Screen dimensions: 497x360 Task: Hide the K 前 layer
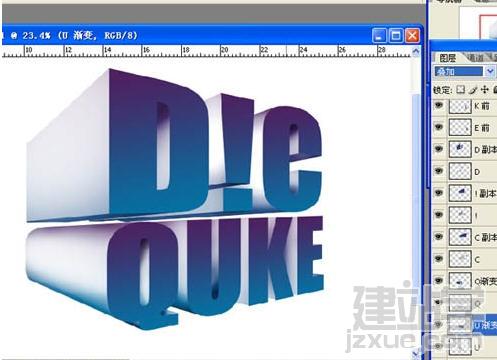click(x=439, y=105)
